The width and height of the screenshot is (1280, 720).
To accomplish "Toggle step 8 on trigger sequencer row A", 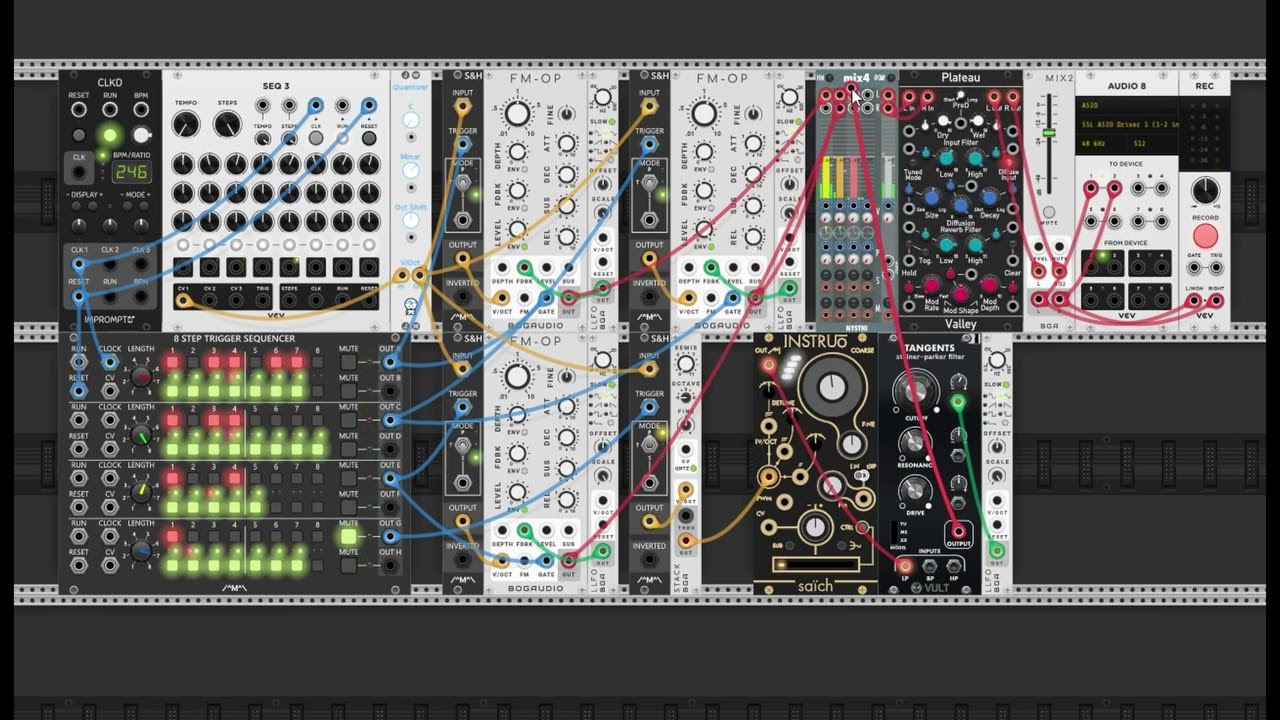I will tap(317, 362).
